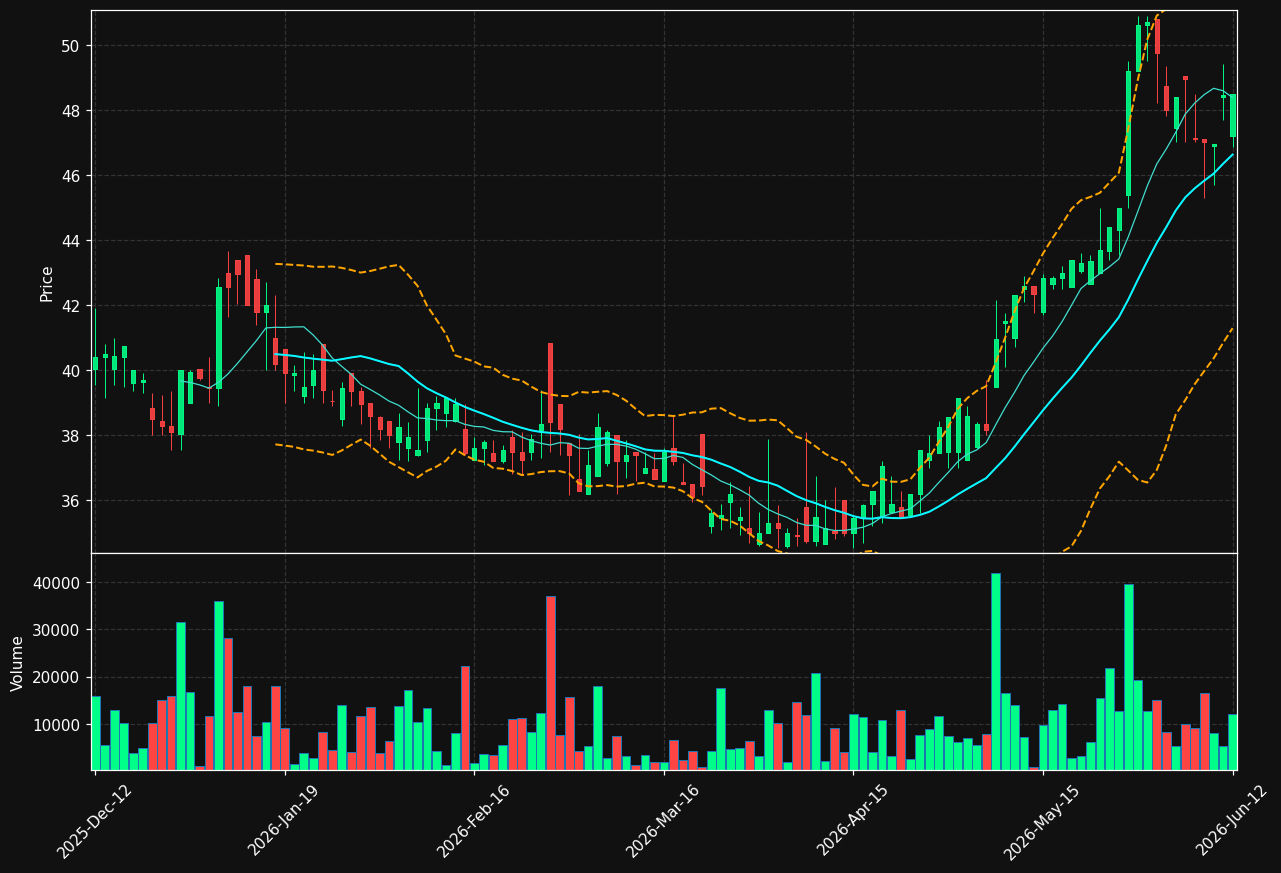Click the 2026-Feb-16 date label
The height and width of the screenshot is (873, 1281).
[x=473, y=820]
